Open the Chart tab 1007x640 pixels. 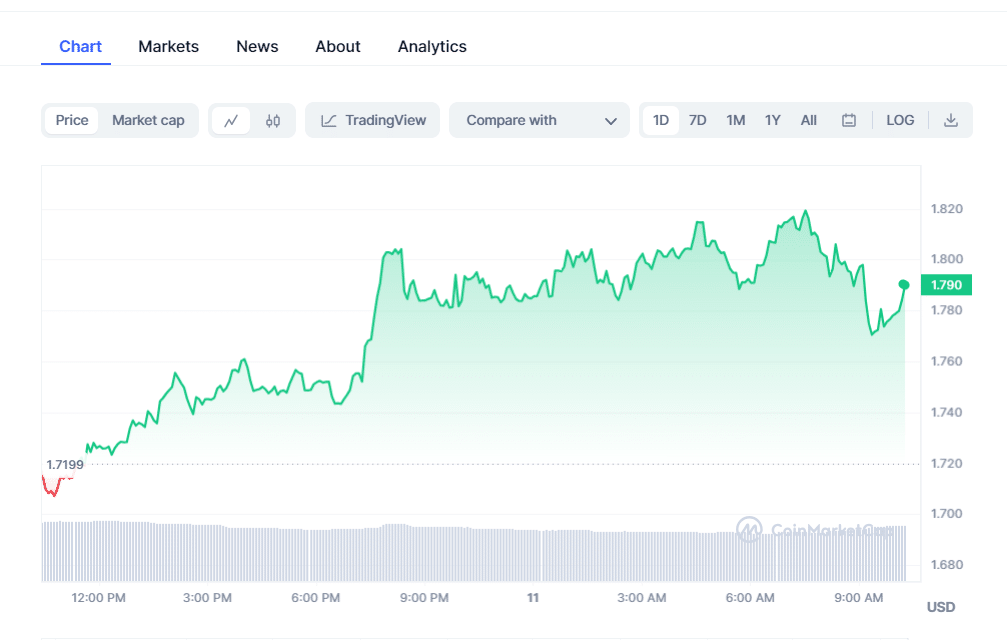pos(80,46)
